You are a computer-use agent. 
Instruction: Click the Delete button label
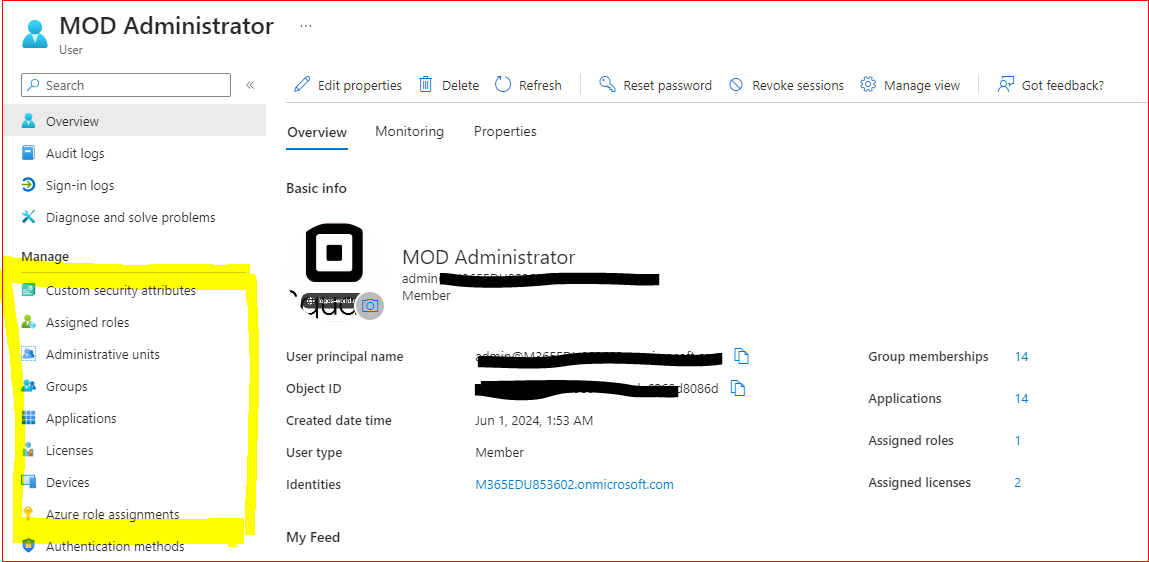tap(460, 86)
